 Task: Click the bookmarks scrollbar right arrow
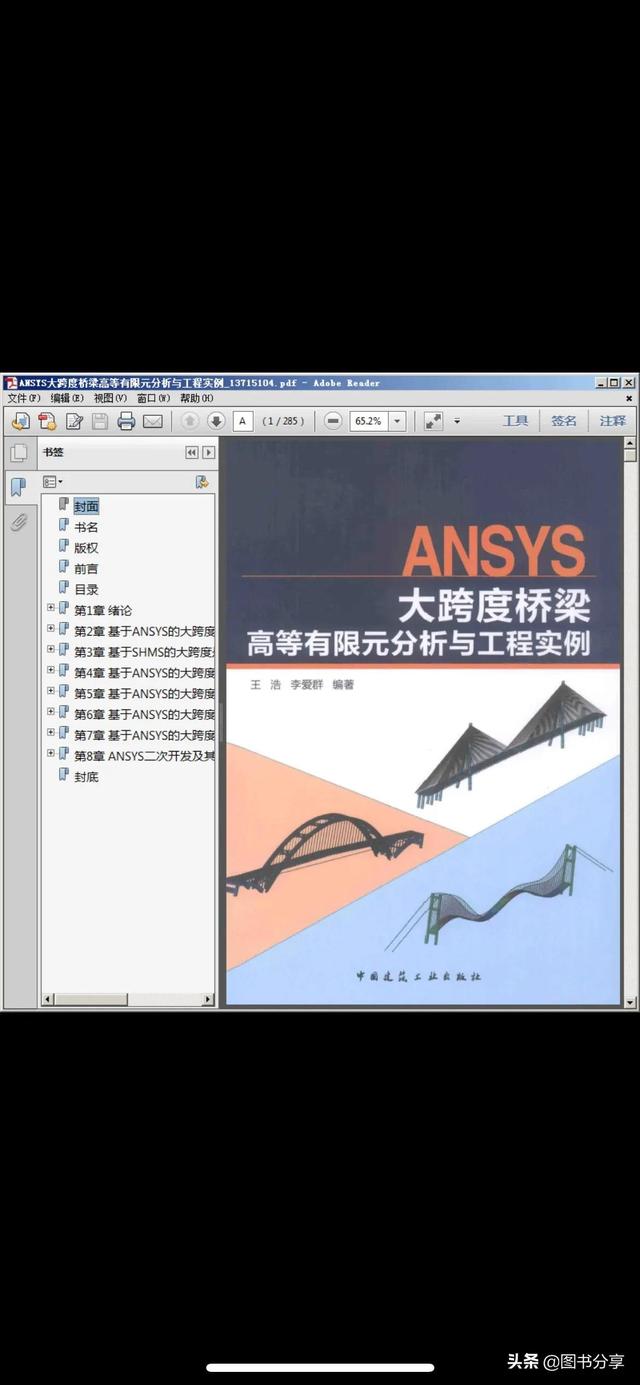[209, 999]
